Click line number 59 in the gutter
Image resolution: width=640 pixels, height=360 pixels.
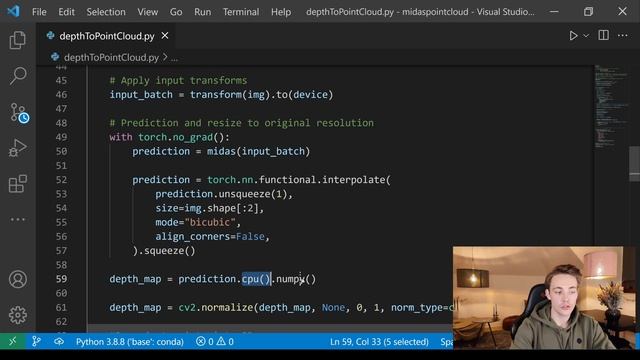61,279
